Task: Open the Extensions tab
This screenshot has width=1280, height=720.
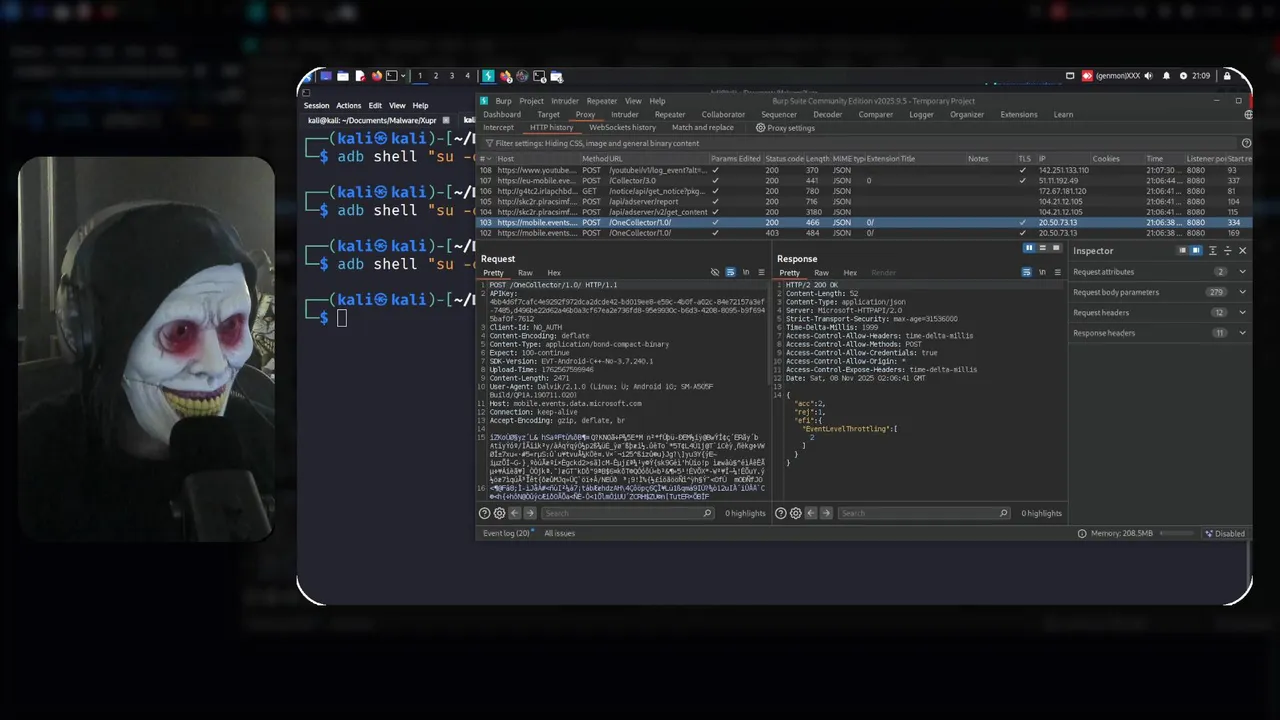Action: coord(1019,114)
